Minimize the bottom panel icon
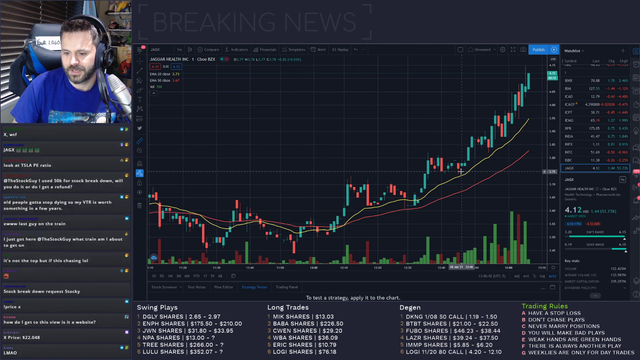640x360 pixels. point(543,288)
